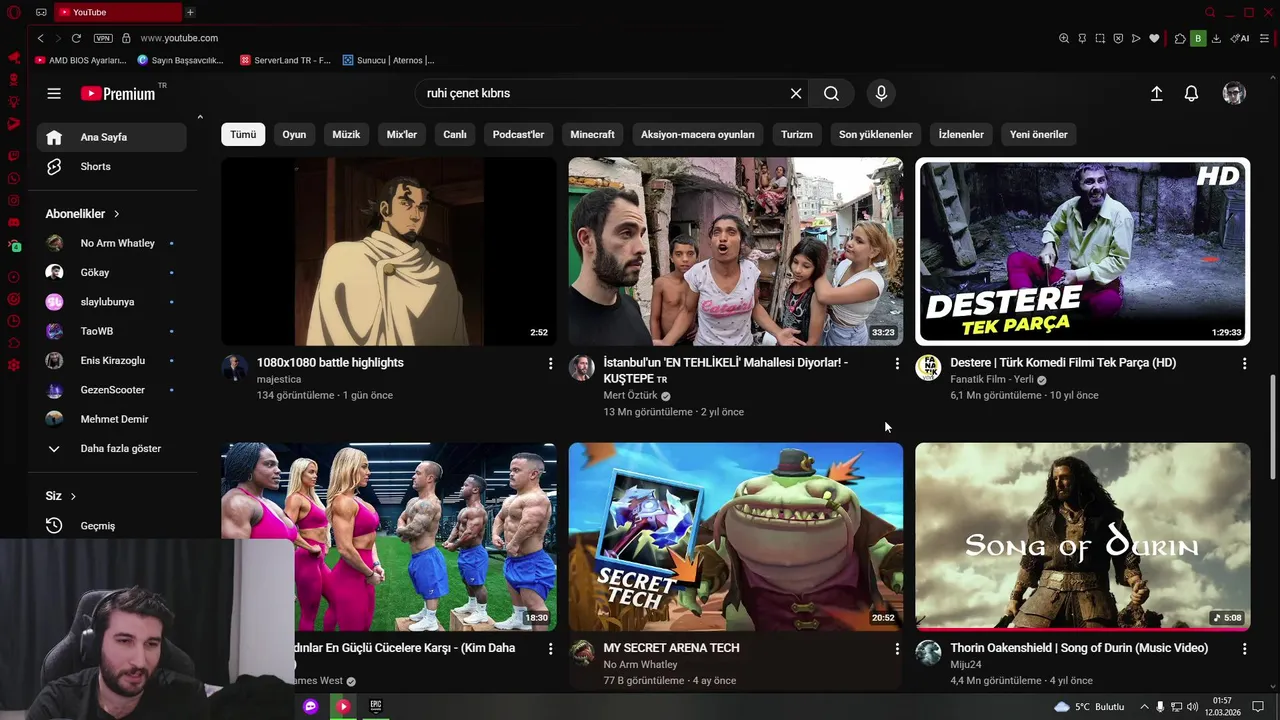This screenshot has width=1280, height=720.
Task: Toggle the ad blocker shield
Action: 1118,38
